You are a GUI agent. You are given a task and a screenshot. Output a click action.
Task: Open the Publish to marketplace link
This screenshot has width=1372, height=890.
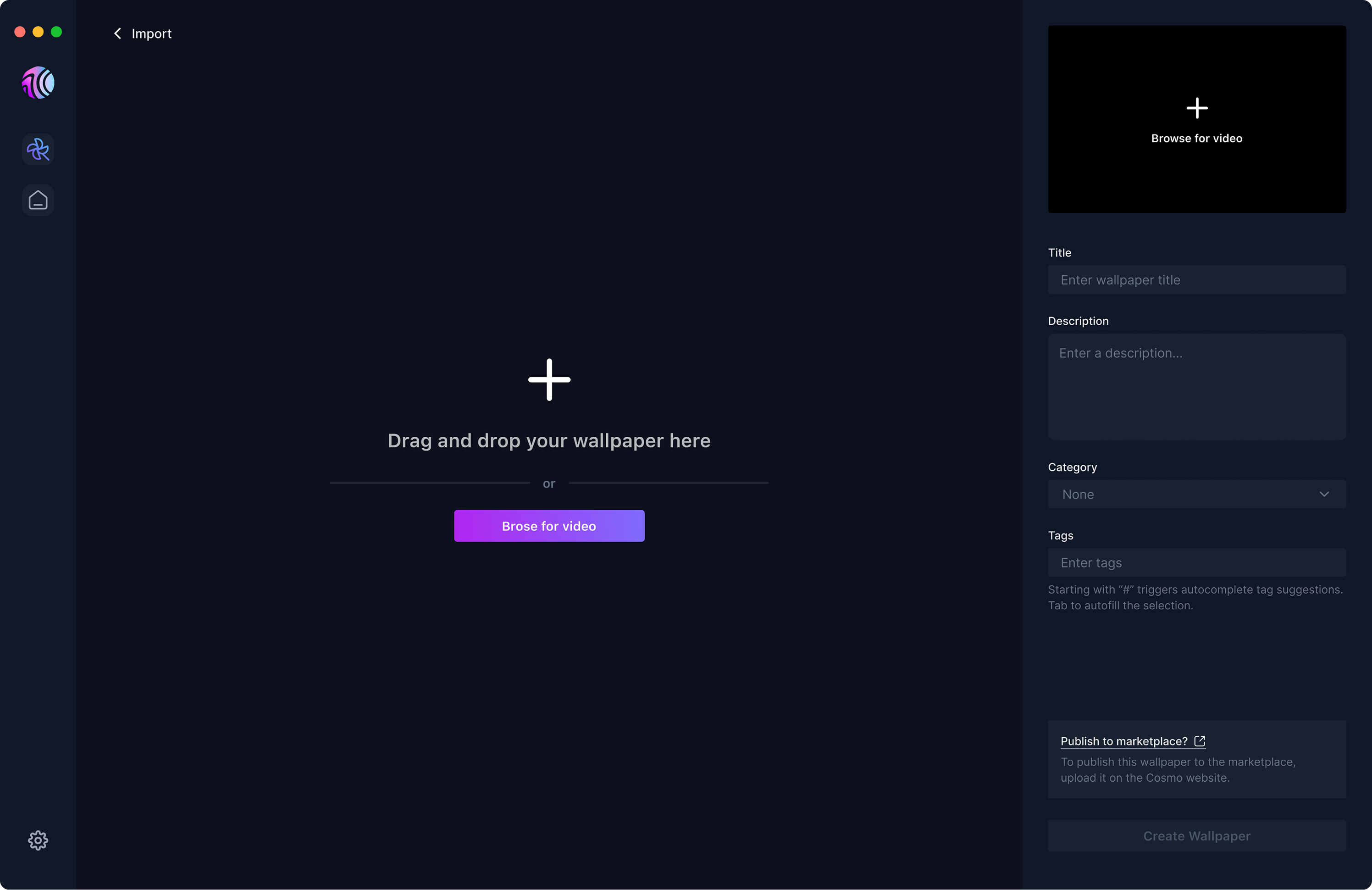1123,741
